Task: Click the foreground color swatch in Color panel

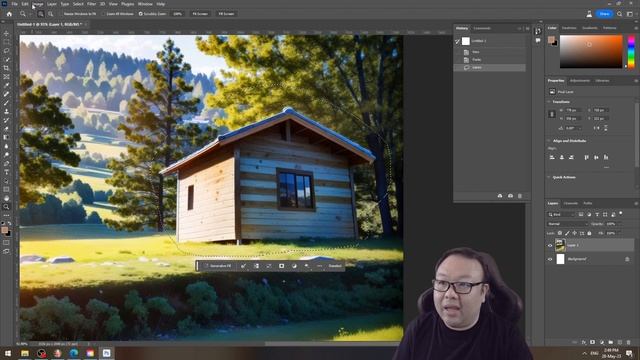Action: point(551,39)
